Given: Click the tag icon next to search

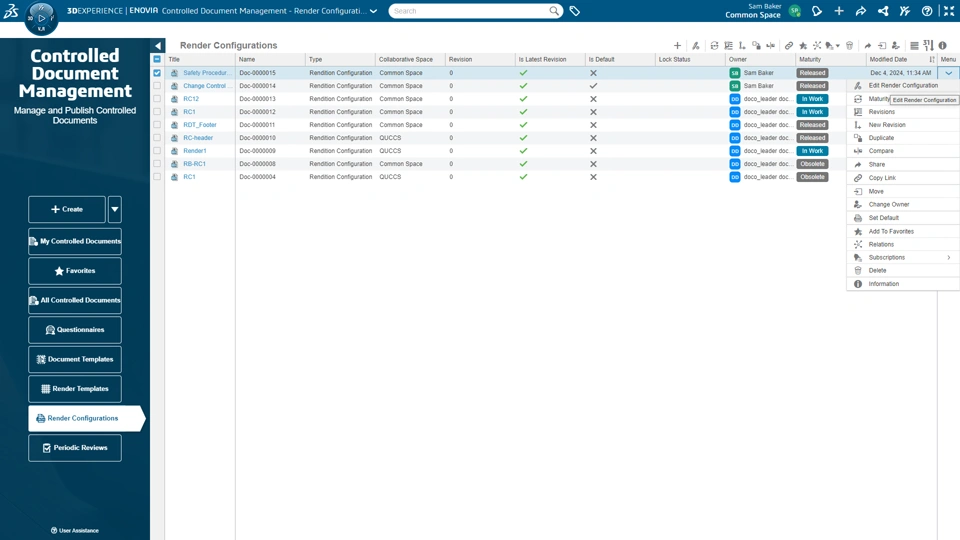Looking at the screenshot, I should click(574, 11).
